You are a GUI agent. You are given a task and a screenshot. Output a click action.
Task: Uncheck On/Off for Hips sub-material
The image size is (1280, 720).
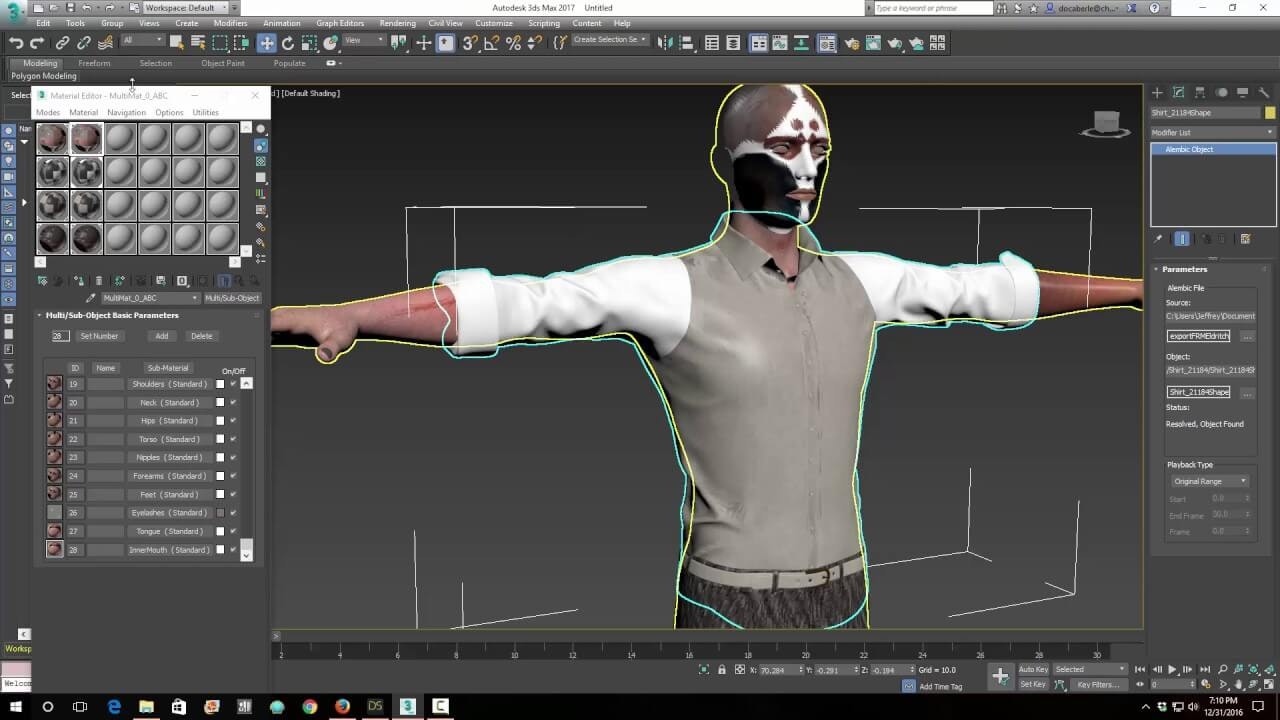[x=233, y=421]
